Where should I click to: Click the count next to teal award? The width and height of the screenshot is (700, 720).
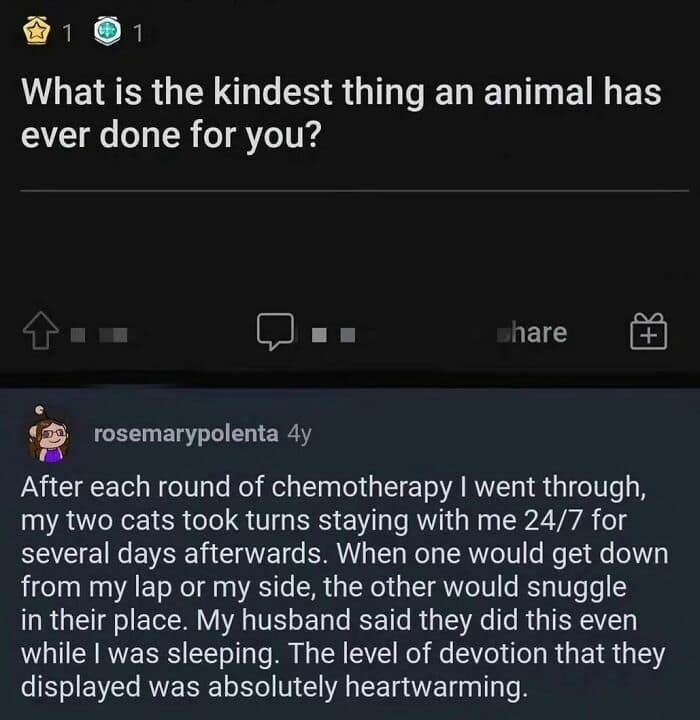point(137,34)
